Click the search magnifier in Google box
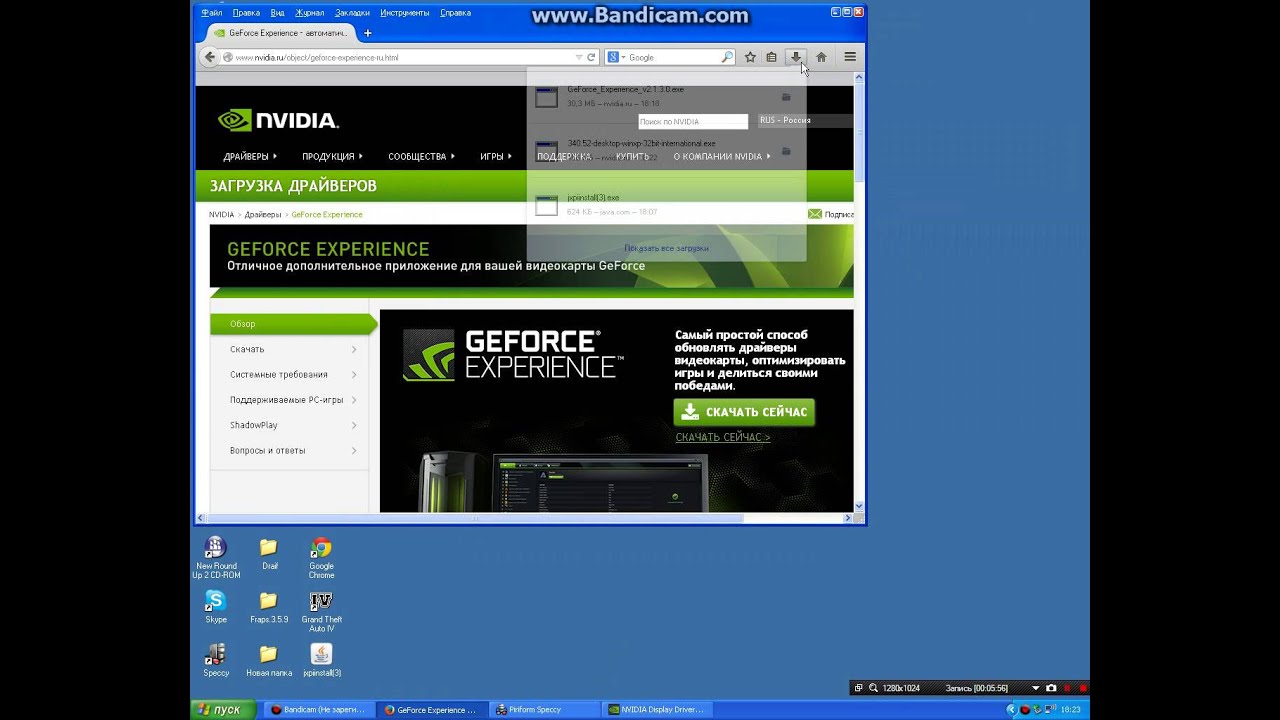The height and width of the screenshot is (720, 1280). 727,57
